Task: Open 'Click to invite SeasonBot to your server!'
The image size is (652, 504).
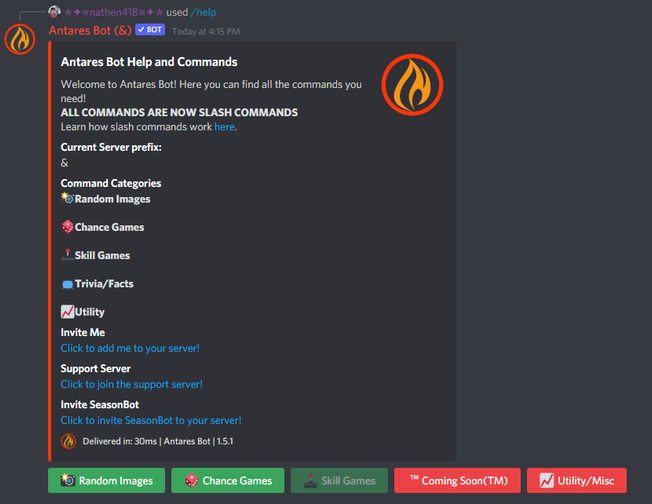Action: 151,420
